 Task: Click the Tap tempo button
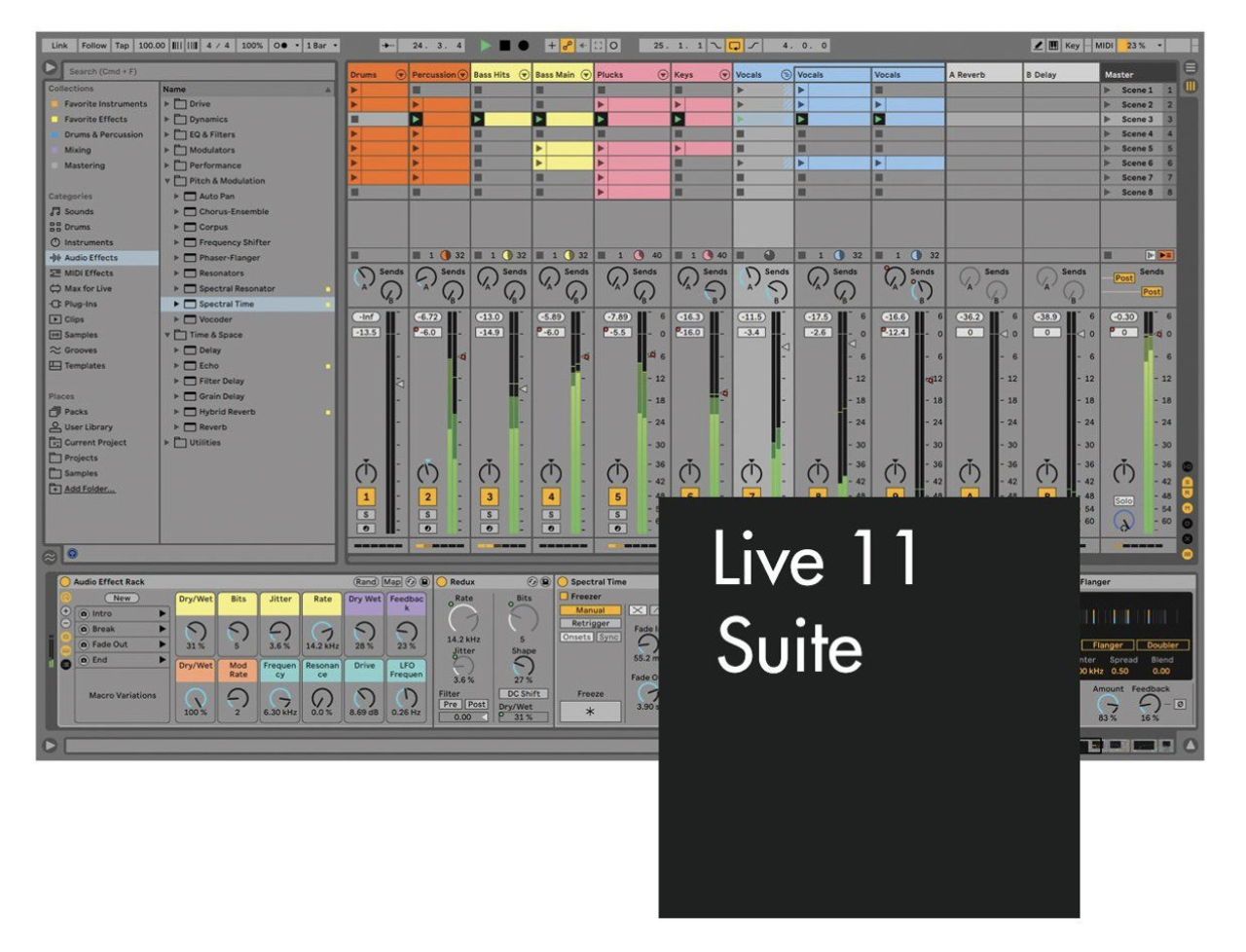[122, 45]
